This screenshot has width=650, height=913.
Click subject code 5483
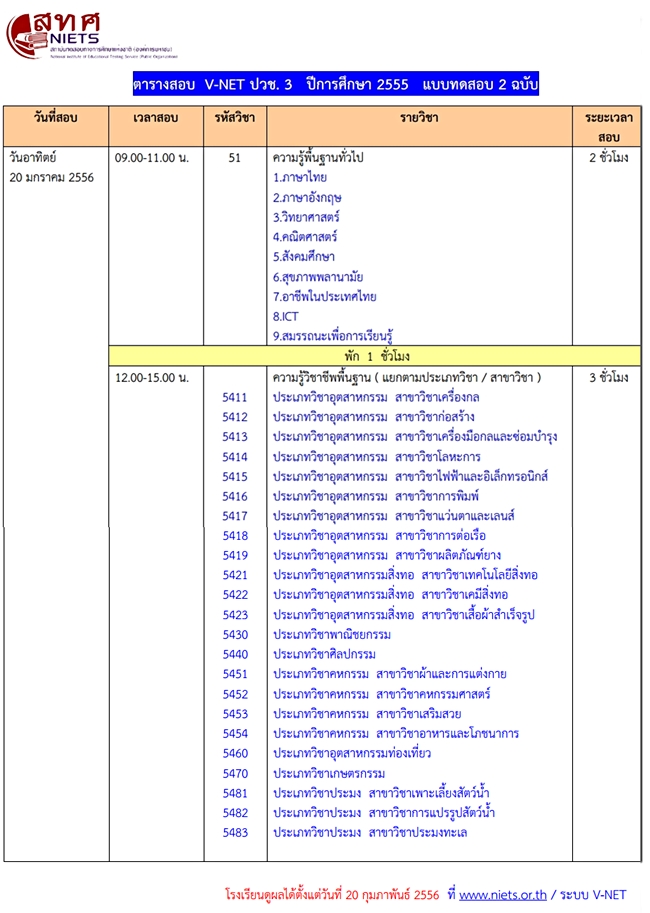[x=235, y=832]
